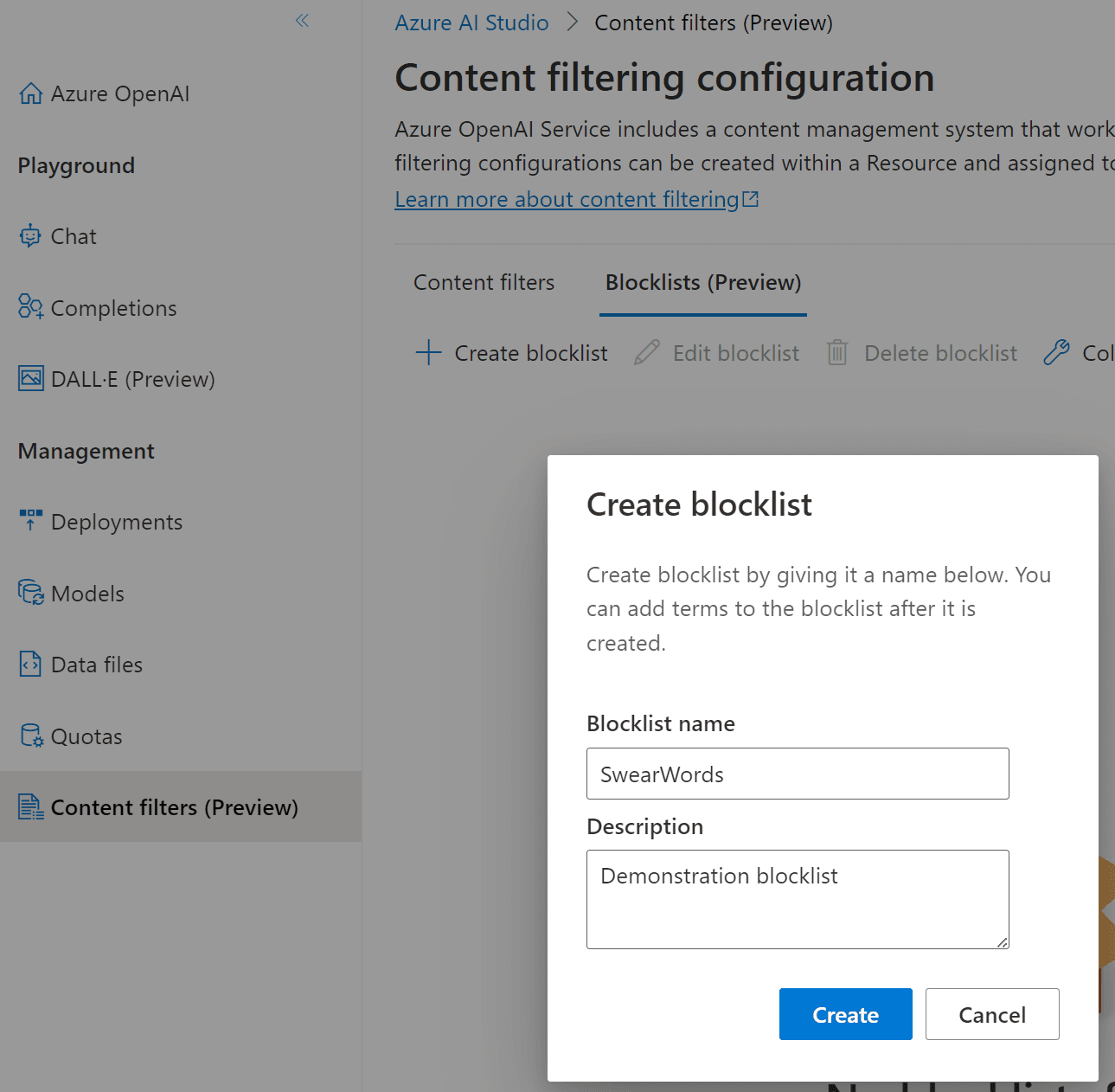1115x1092 pixels.
Task: Click Azure AI Studio breadcrumb link
Action: [x=471, y=22]
